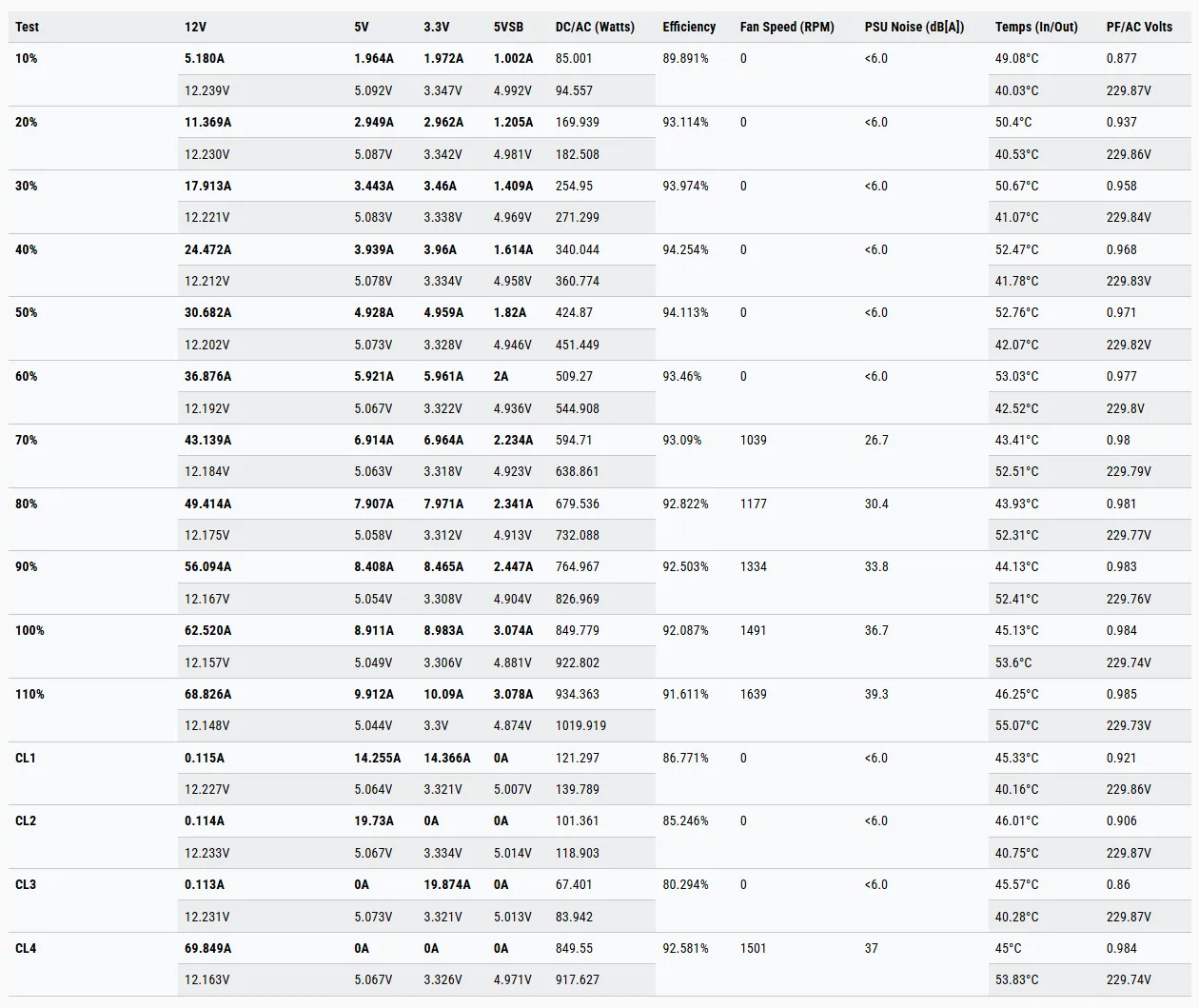
Task: Click the 424.87 DC watts value
Action: tap(574, 312)
